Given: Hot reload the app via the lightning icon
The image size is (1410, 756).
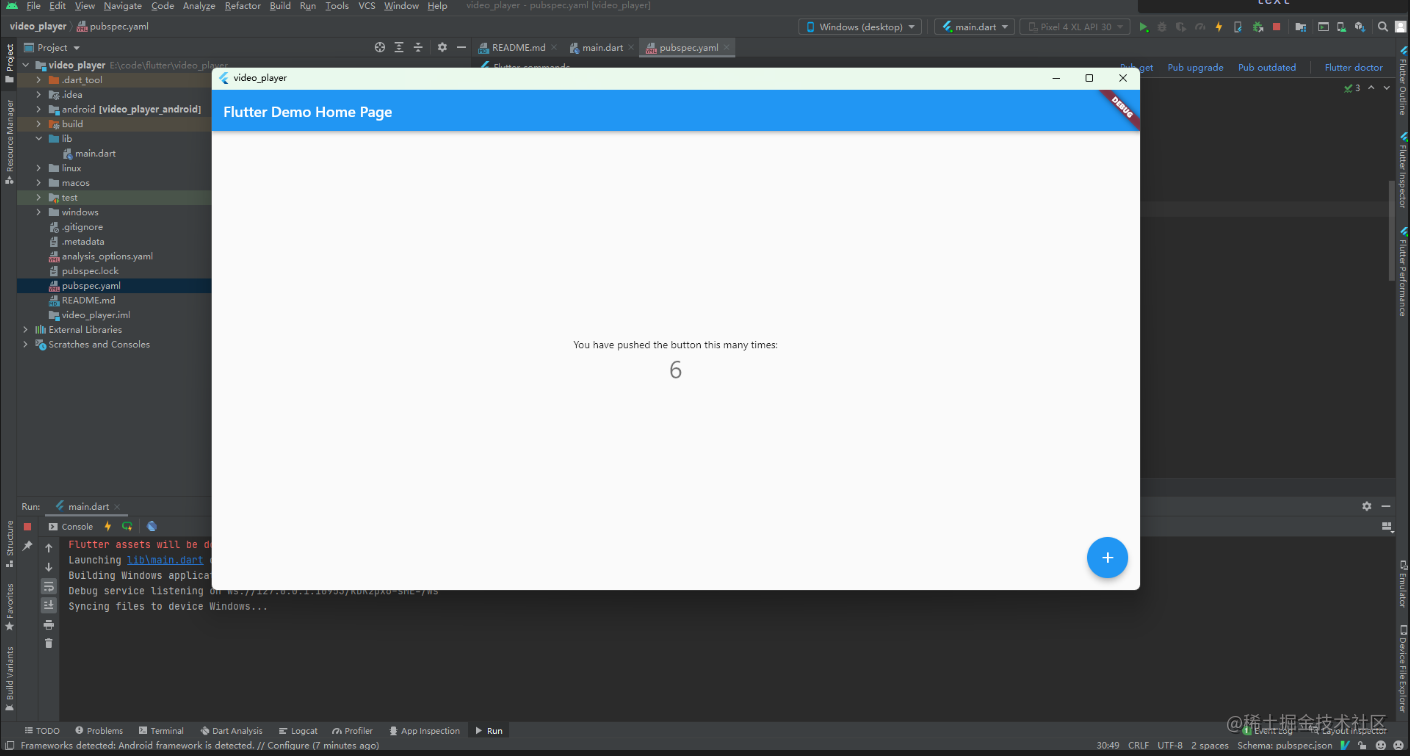Looking at the screenshot, I should (1217, 26).
